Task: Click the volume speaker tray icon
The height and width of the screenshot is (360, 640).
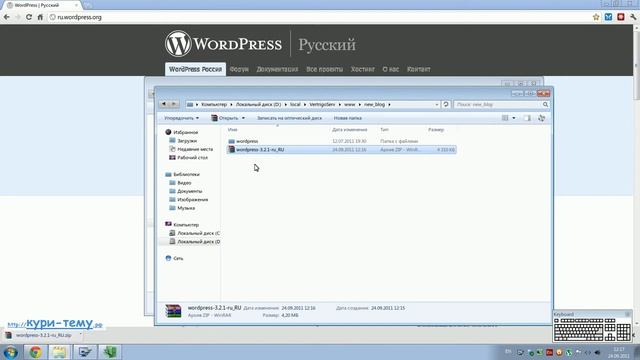Action: pyautogui.click(x=598, y=352)
